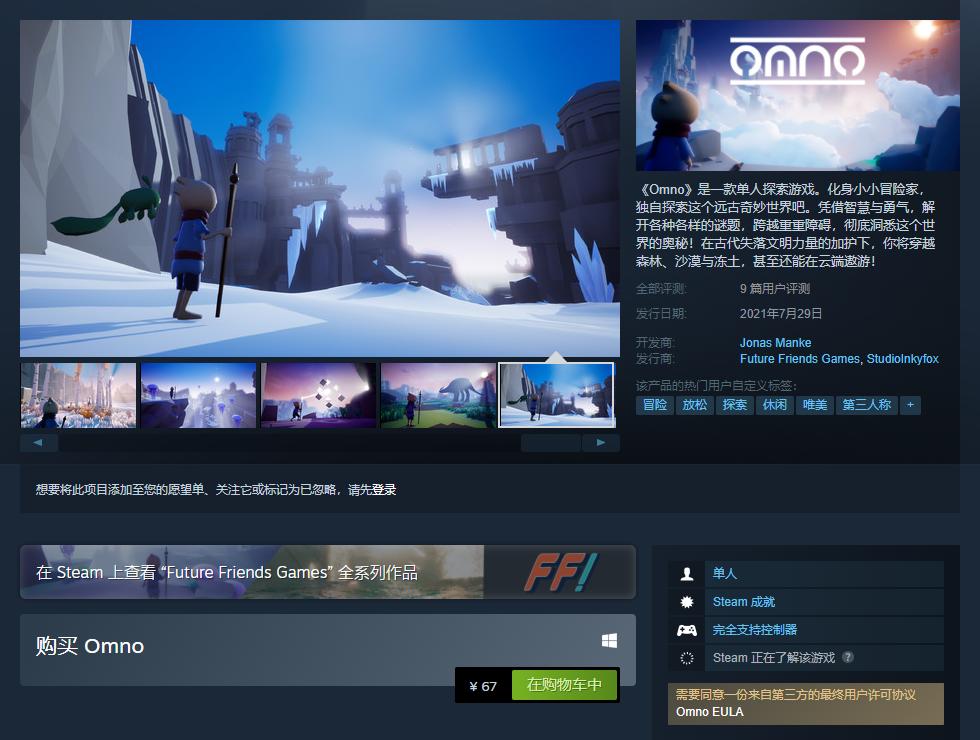Open the second thumbnail with glowing blue jellyfish

click(x=199, y=396)
